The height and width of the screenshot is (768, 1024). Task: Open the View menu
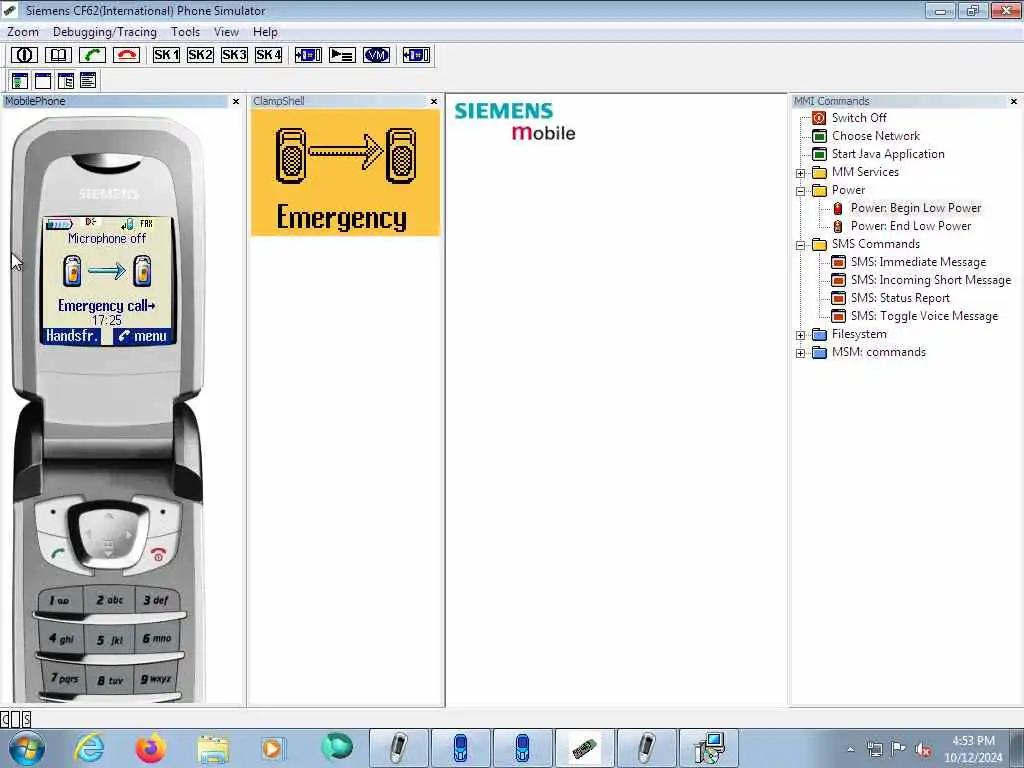coord(226,31)
